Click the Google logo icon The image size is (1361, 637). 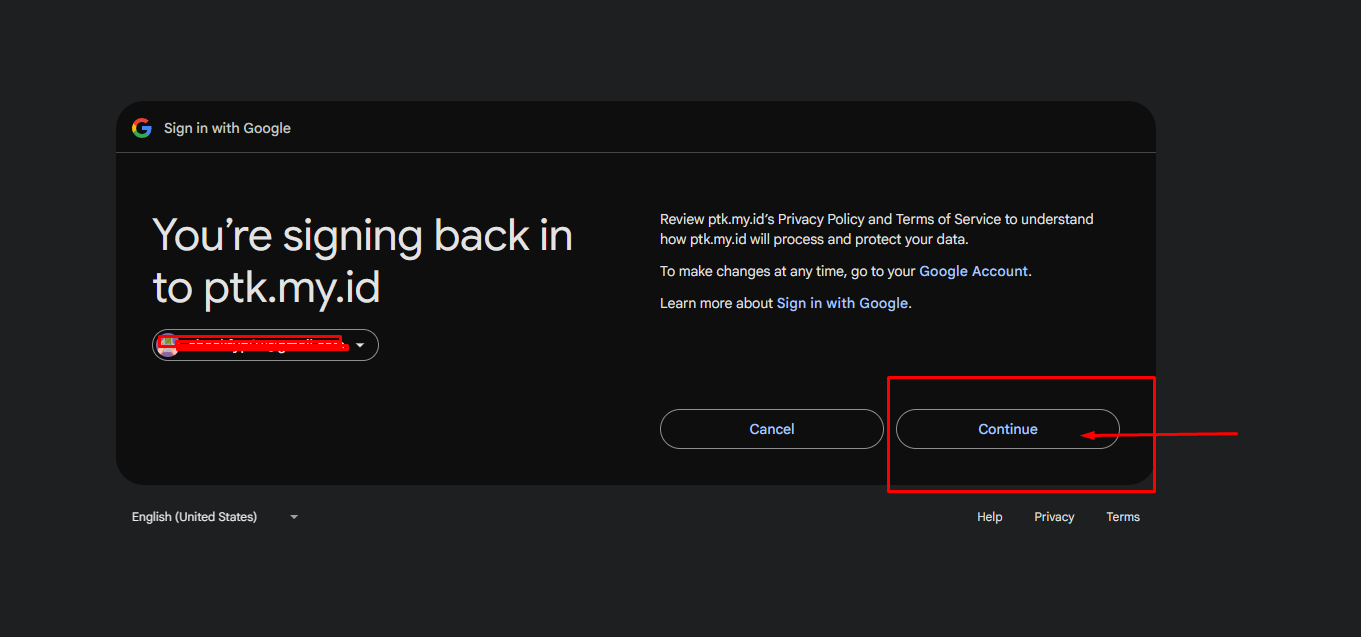142,128
